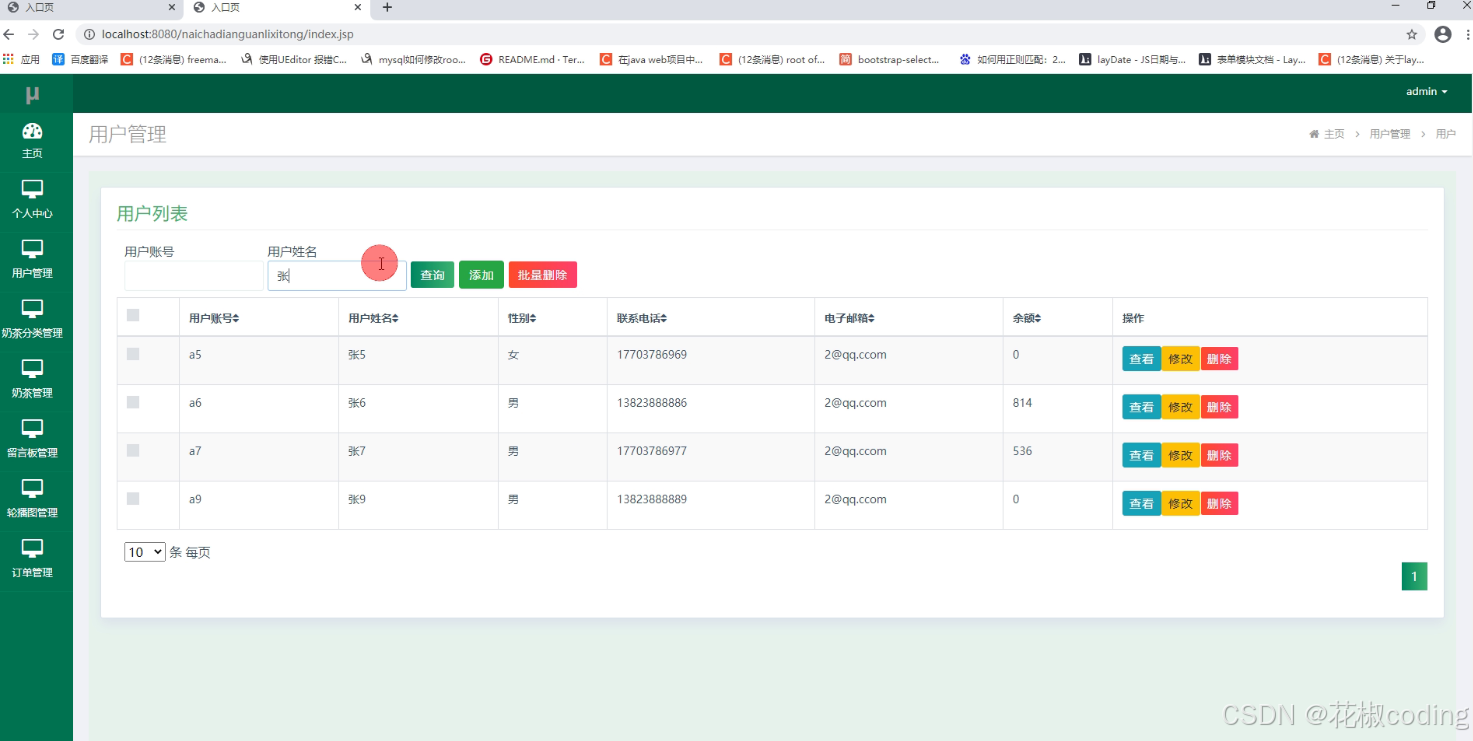The image size is (1473, 741).
Task: Toggle the select-all header checkbox
Action: pyautogui.click(x=133, y=316)
